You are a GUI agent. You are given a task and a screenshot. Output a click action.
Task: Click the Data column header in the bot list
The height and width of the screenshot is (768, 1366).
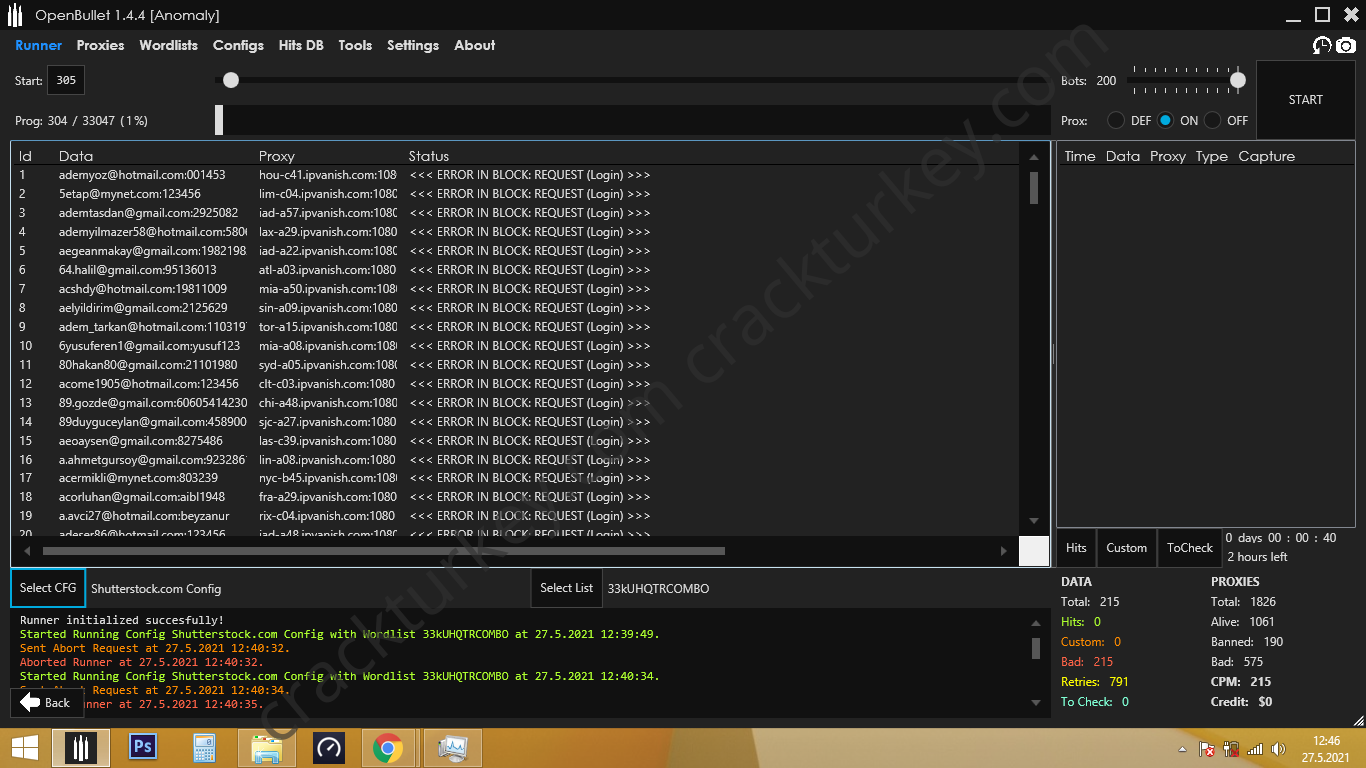point(76,156)
